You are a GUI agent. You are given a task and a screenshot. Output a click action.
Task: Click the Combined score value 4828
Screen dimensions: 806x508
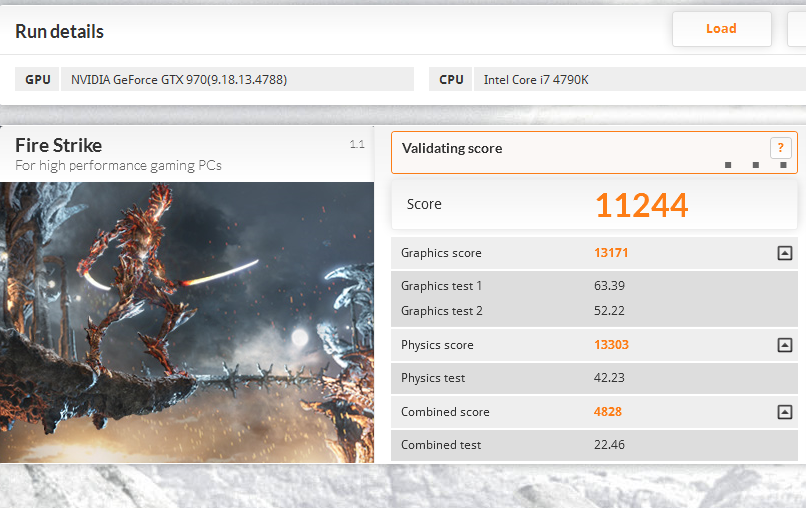pyautogui.click(x=608, y=412)
